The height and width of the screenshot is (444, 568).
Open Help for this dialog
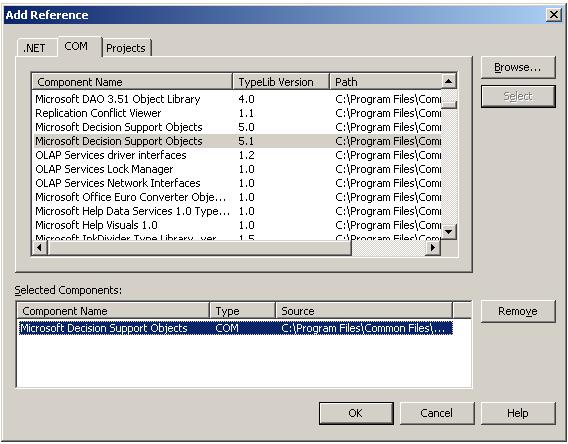click(518, 413)
